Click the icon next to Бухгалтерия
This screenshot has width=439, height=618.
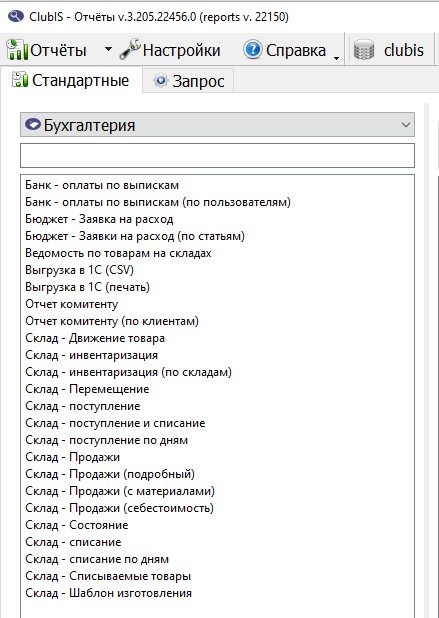33,125
